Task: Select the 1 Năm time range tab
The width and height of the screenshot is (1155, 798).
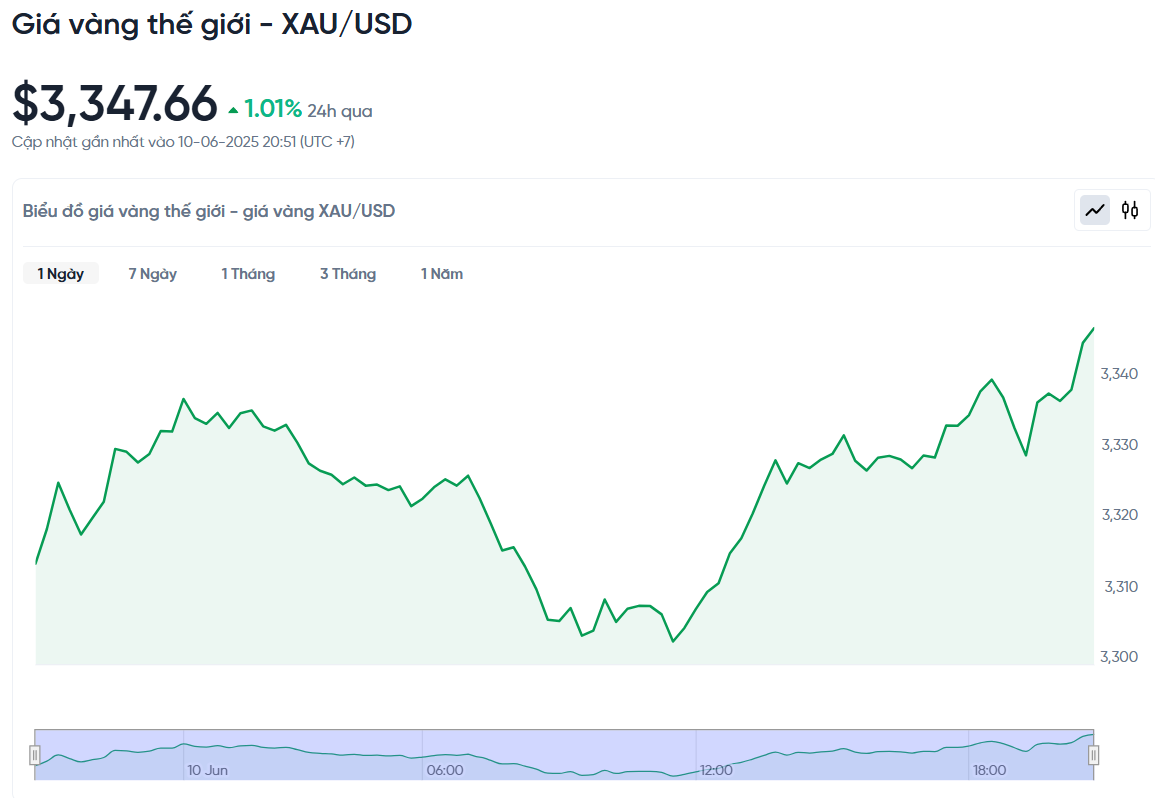Action: pos(442,274)
